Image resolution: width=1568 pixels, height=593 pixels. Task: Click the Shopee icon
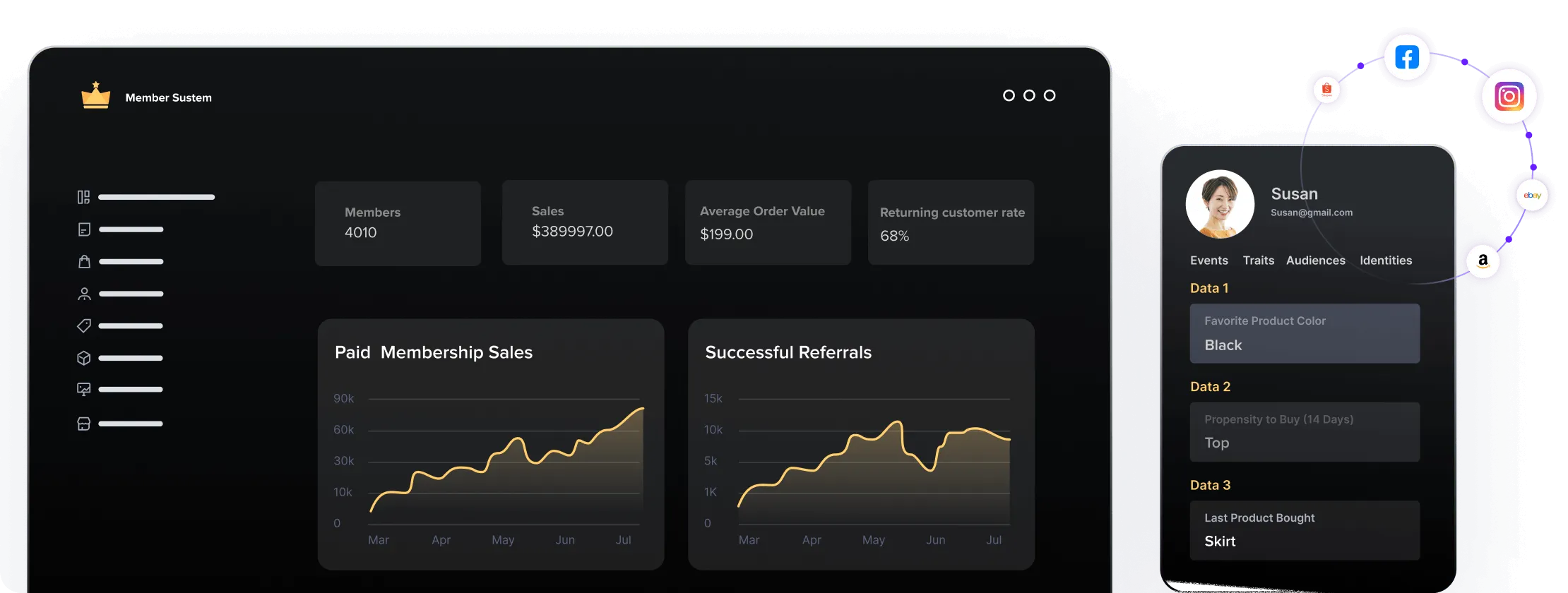pos(1326,90)
